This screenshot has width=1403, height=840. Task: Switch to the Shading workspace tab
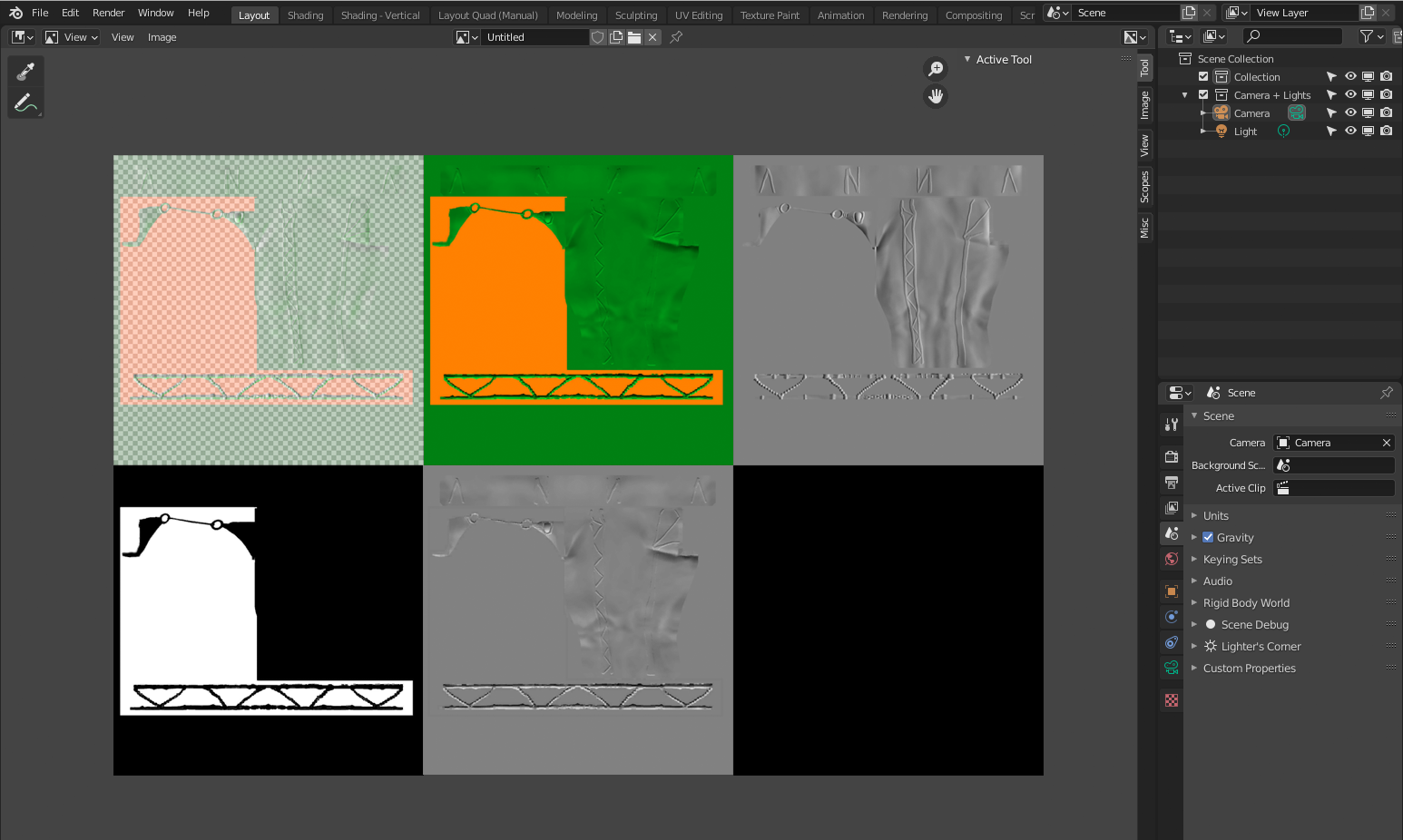305,15
